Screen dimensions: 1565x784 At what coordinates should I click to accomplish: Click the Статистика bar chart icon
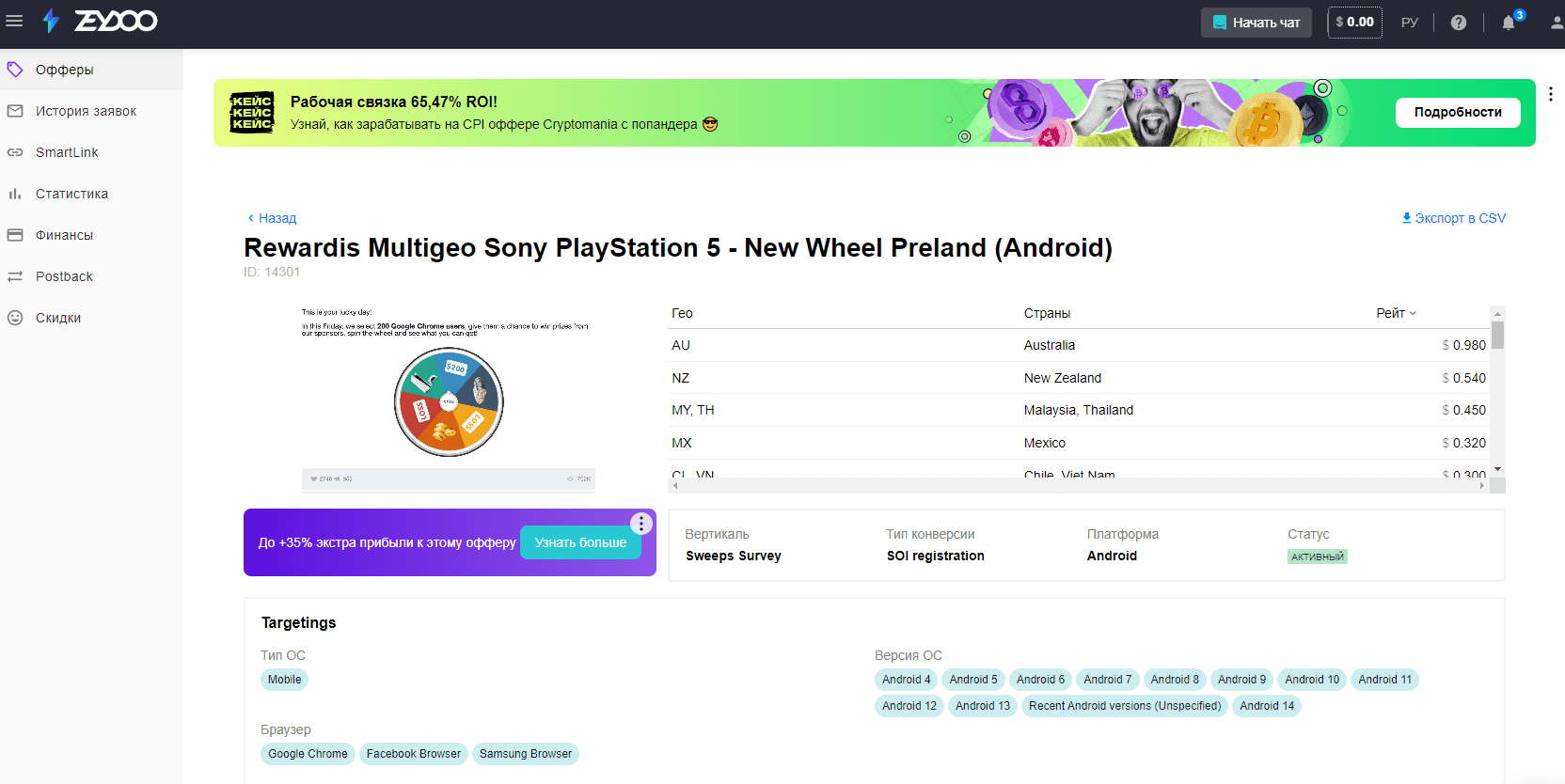pyautogui.click(x=15, y=194)
